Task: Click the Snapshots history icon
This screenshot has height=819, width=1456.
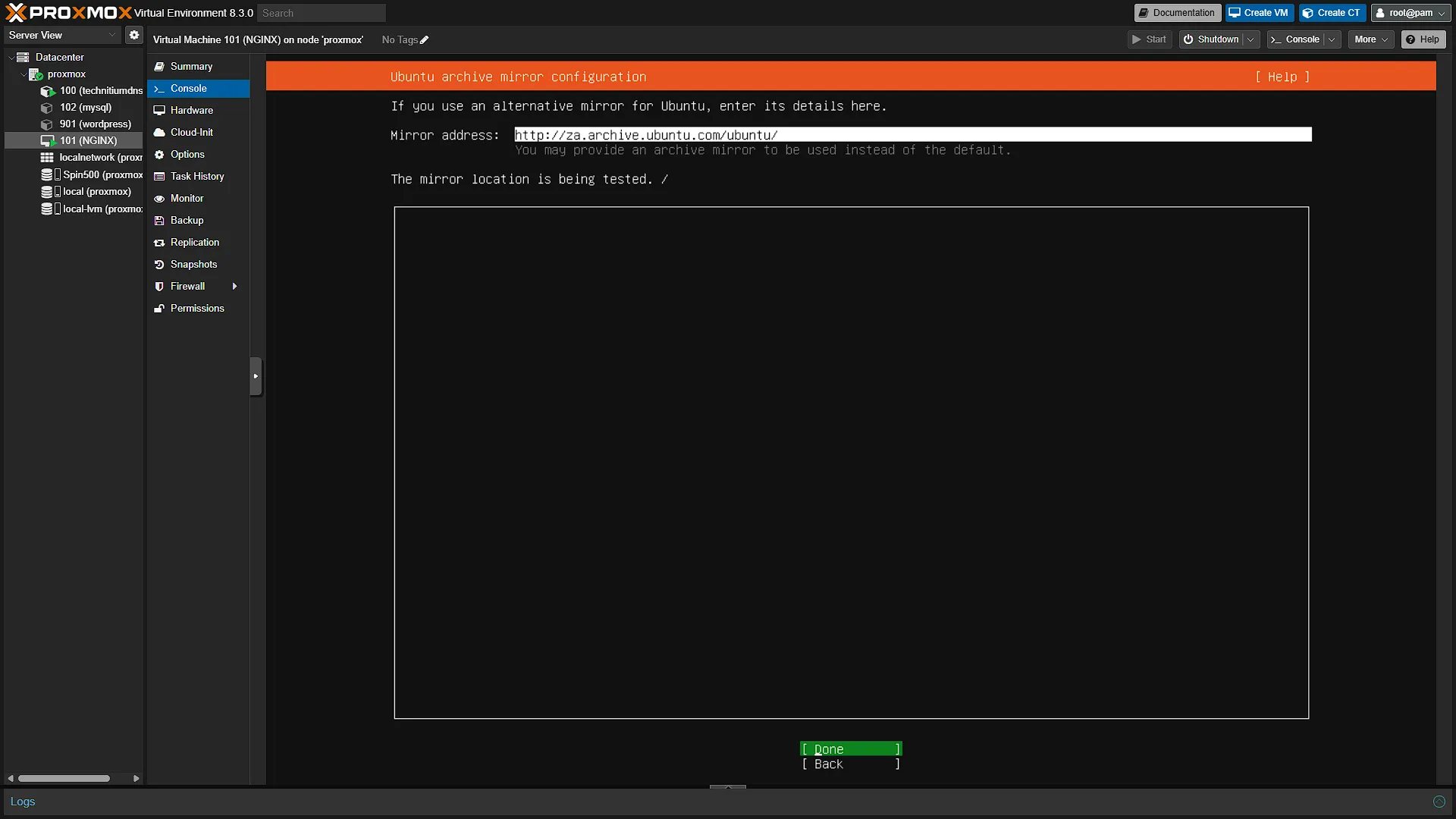Action: [159, 265]
